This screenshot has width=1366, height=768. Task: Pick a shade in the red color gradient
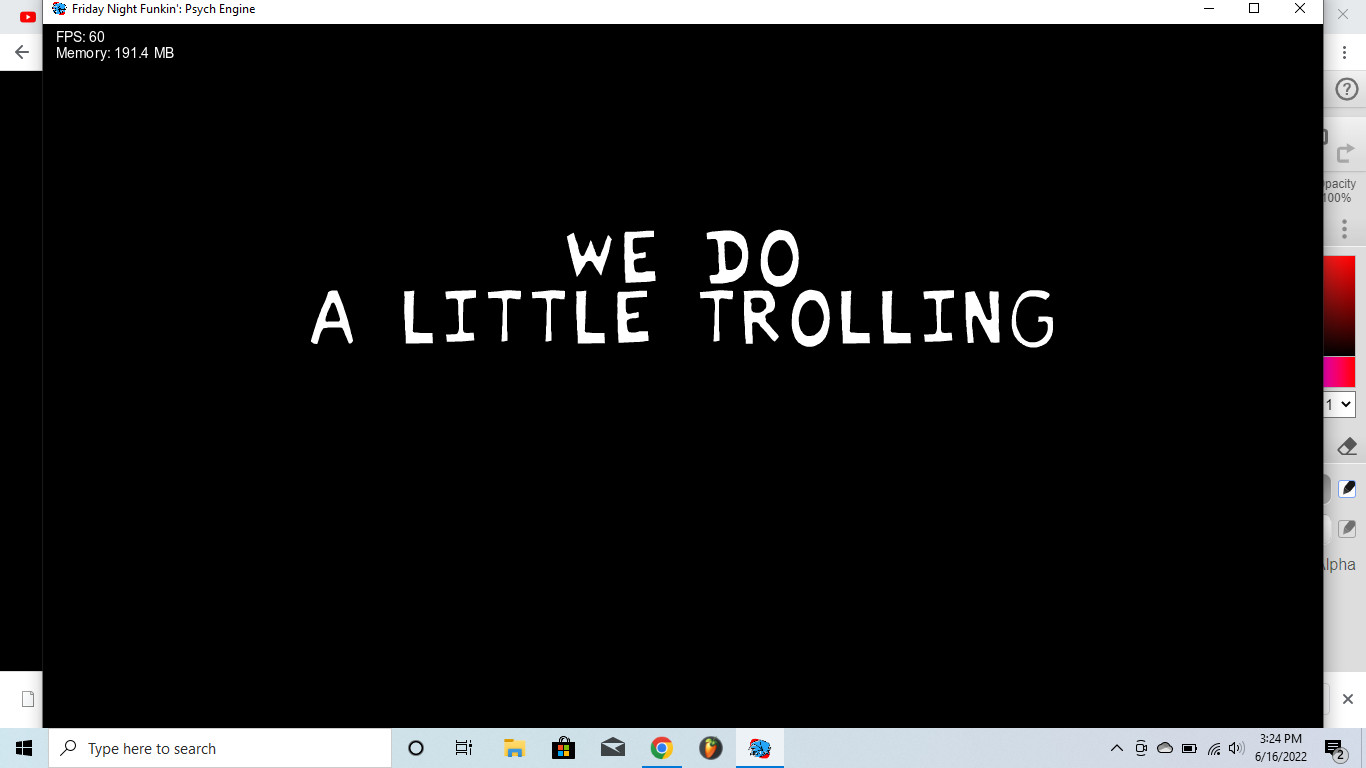click(x=1339, y=305)
